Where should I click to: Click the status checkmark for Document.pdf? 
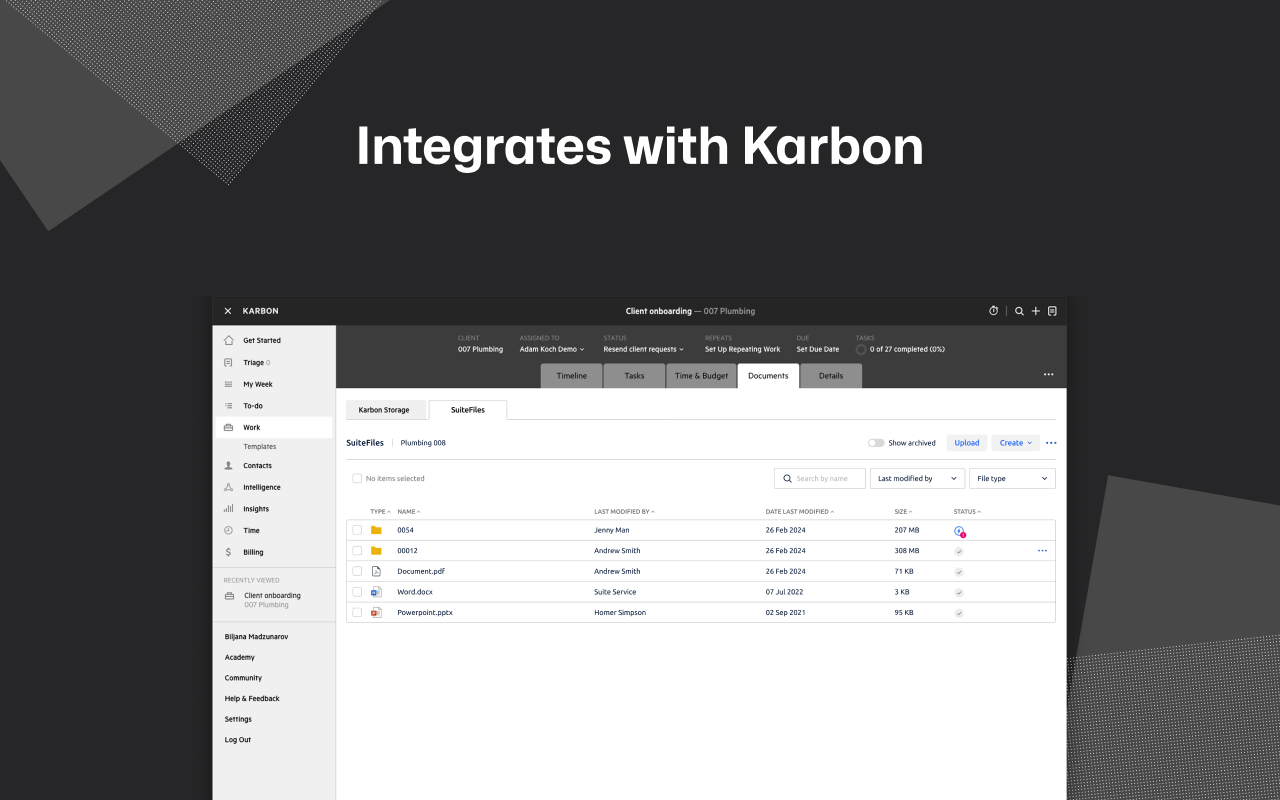tap(959, 572)
